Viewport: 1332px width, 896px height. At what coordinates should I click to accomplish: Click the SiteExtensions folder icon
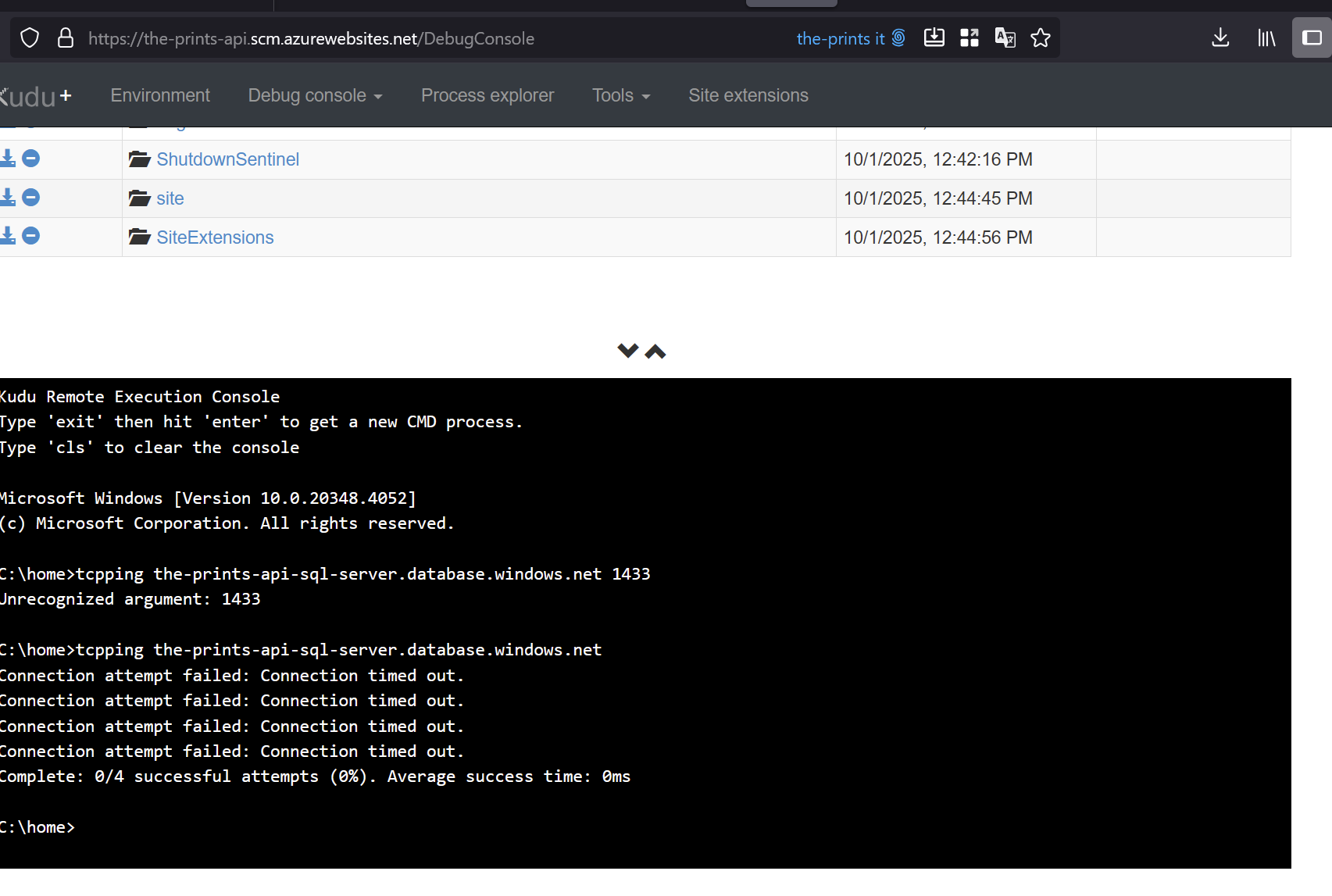tap(140, 237)
